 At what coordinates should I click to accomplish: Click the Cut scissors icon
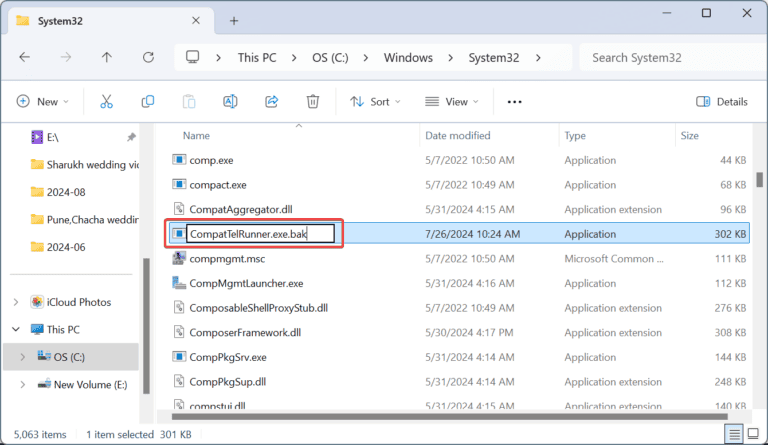[x=106, y=102]
